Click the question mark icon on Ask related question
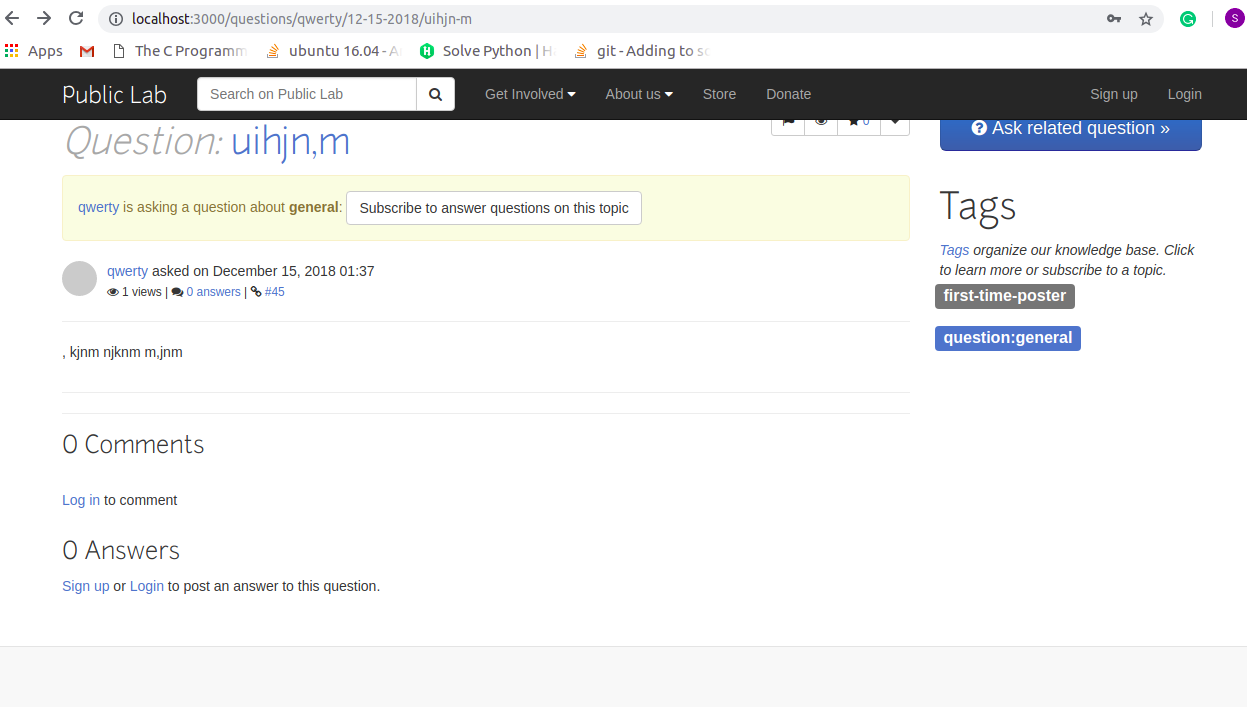Viewport: 1247px width, 707px height. [x=978, y=128]
